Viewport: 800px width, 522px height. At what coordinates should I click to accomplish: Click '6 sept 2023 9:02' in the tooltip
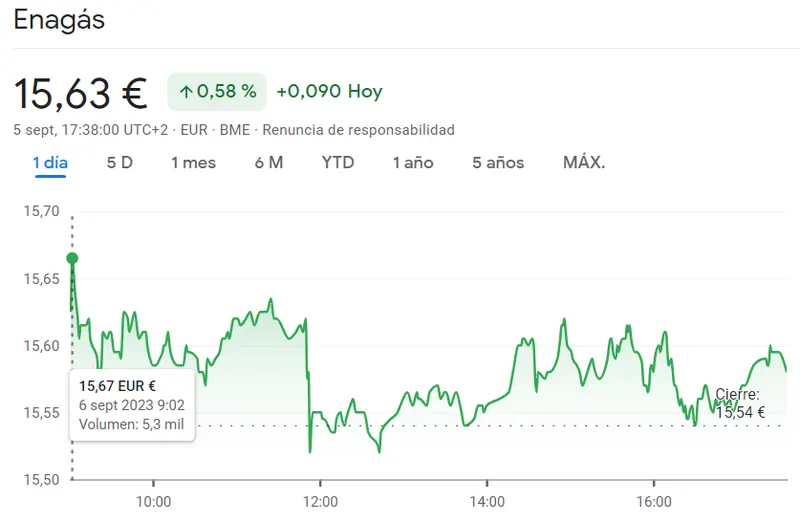pos(132,405)
